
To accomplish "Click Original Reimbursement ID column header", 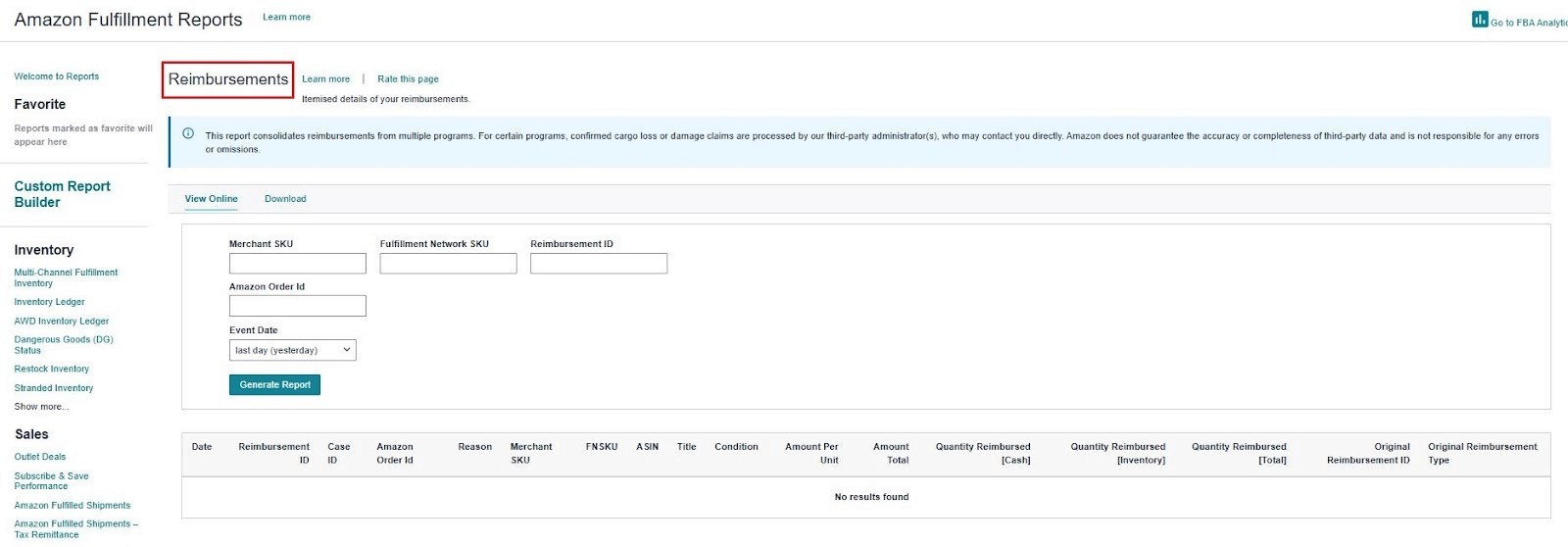I will tap(1368, 454).
